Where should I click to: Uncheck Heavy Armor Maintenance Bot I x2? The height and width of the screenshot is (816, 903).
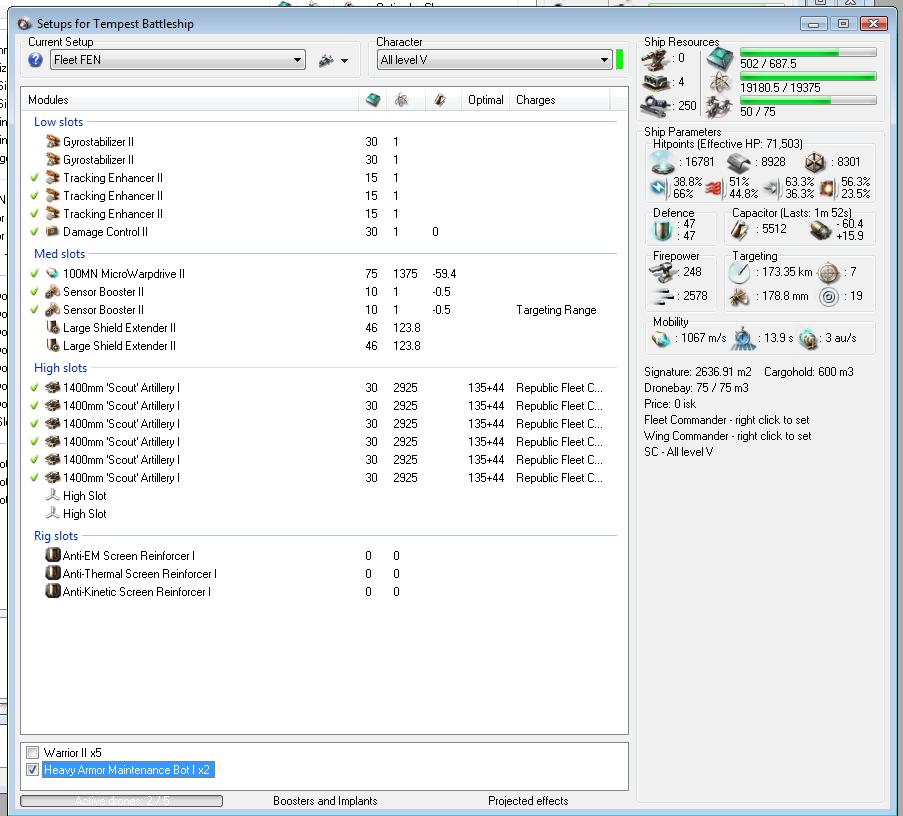point(33,769)
